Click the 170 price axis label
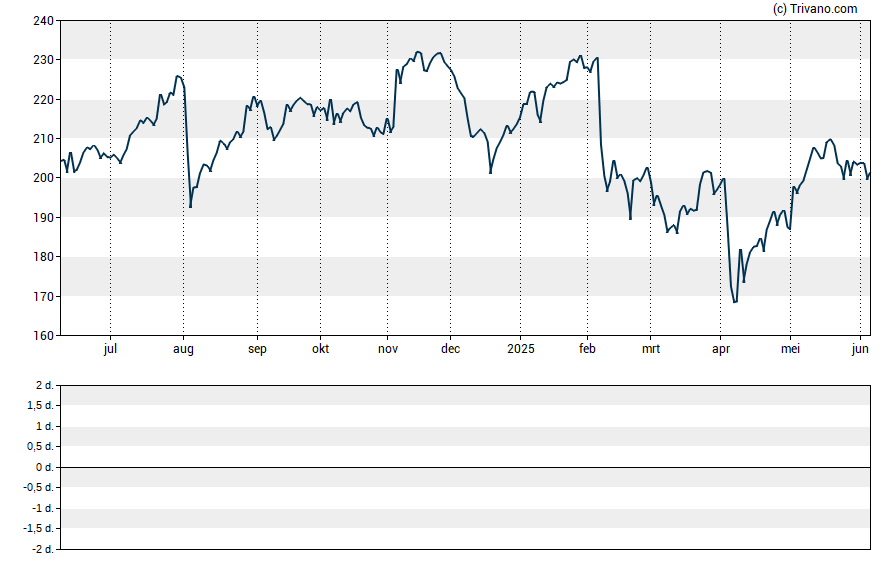 [x=44, y=296]
